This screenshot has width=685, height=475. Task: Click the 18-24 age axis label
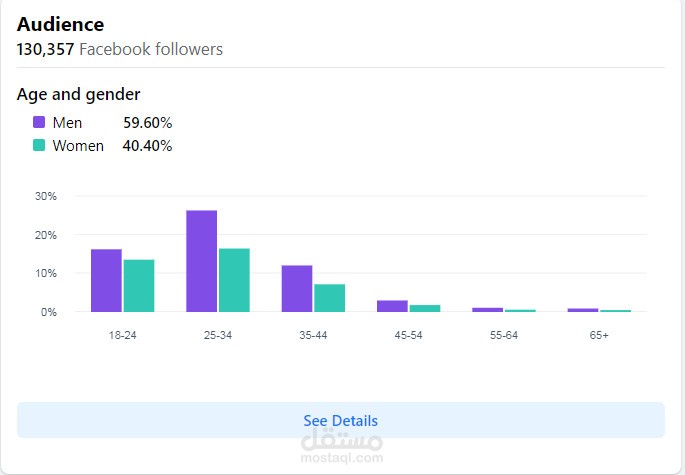[122, 335]
